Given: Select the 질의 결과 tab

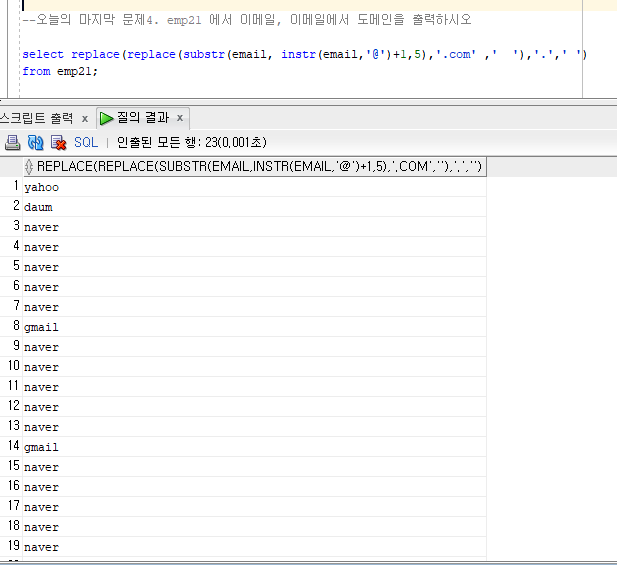Looking at the screenshot, I should [143, 118].
